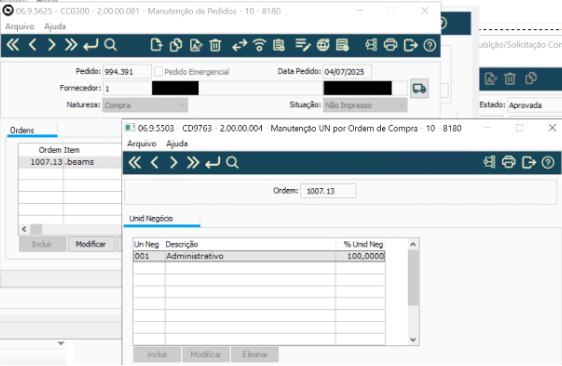Open the hierarchy tree icon in Manutenção de Pedidos toolbar

(371, 45)
